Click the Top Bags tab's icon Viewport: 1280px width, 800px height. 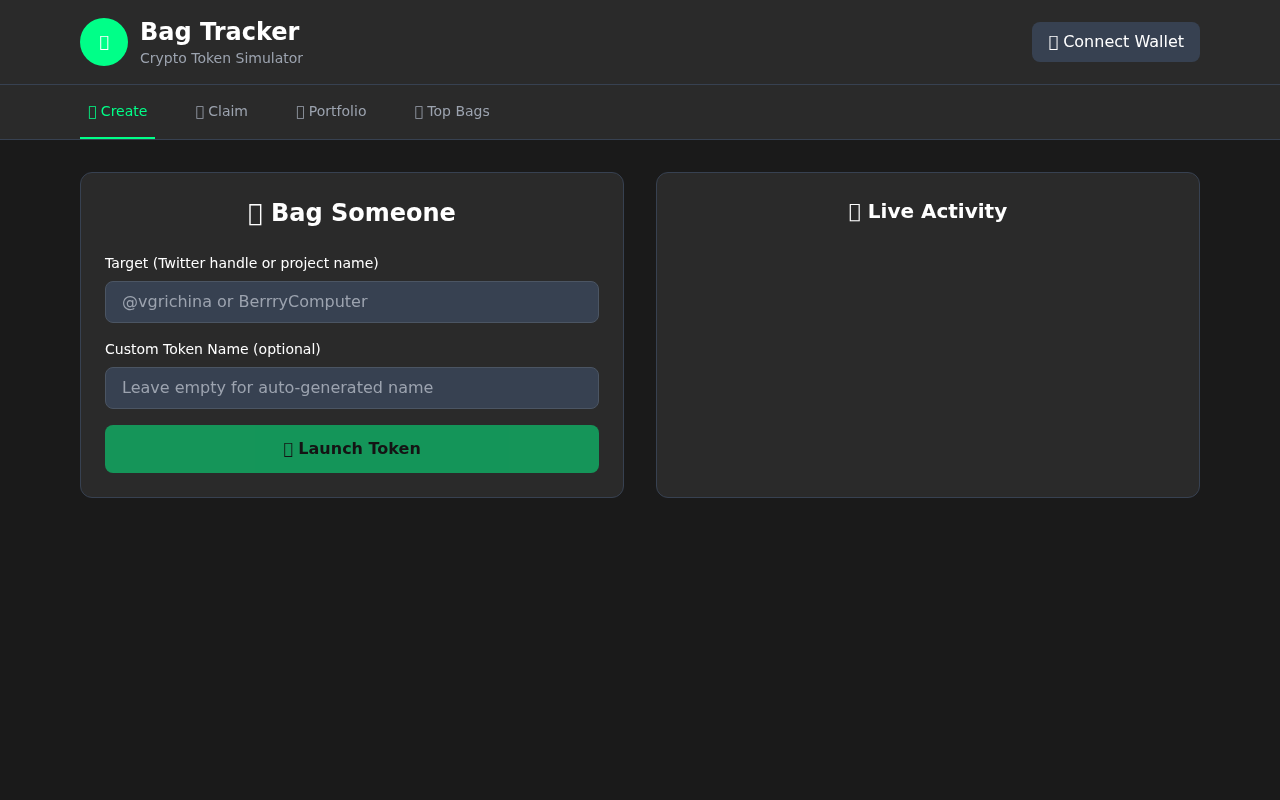click(417, 111)
